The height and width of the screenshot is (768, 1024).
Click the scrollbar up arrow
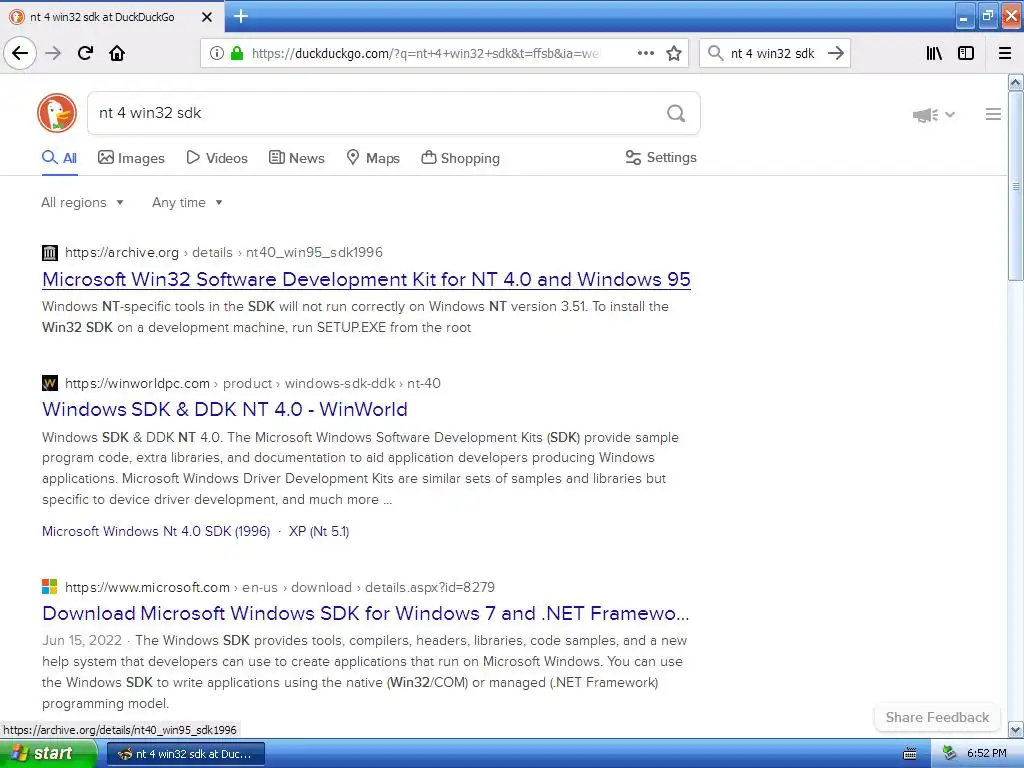point(1016,82)
